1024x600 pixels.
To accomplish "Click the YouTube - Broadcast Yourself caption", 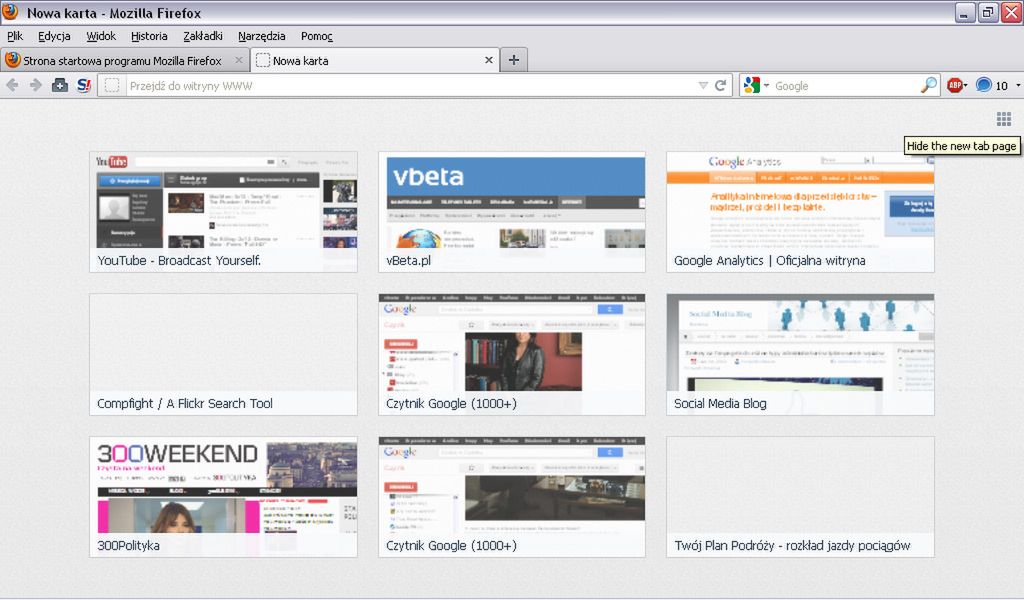I will click(x=179, y=261).
